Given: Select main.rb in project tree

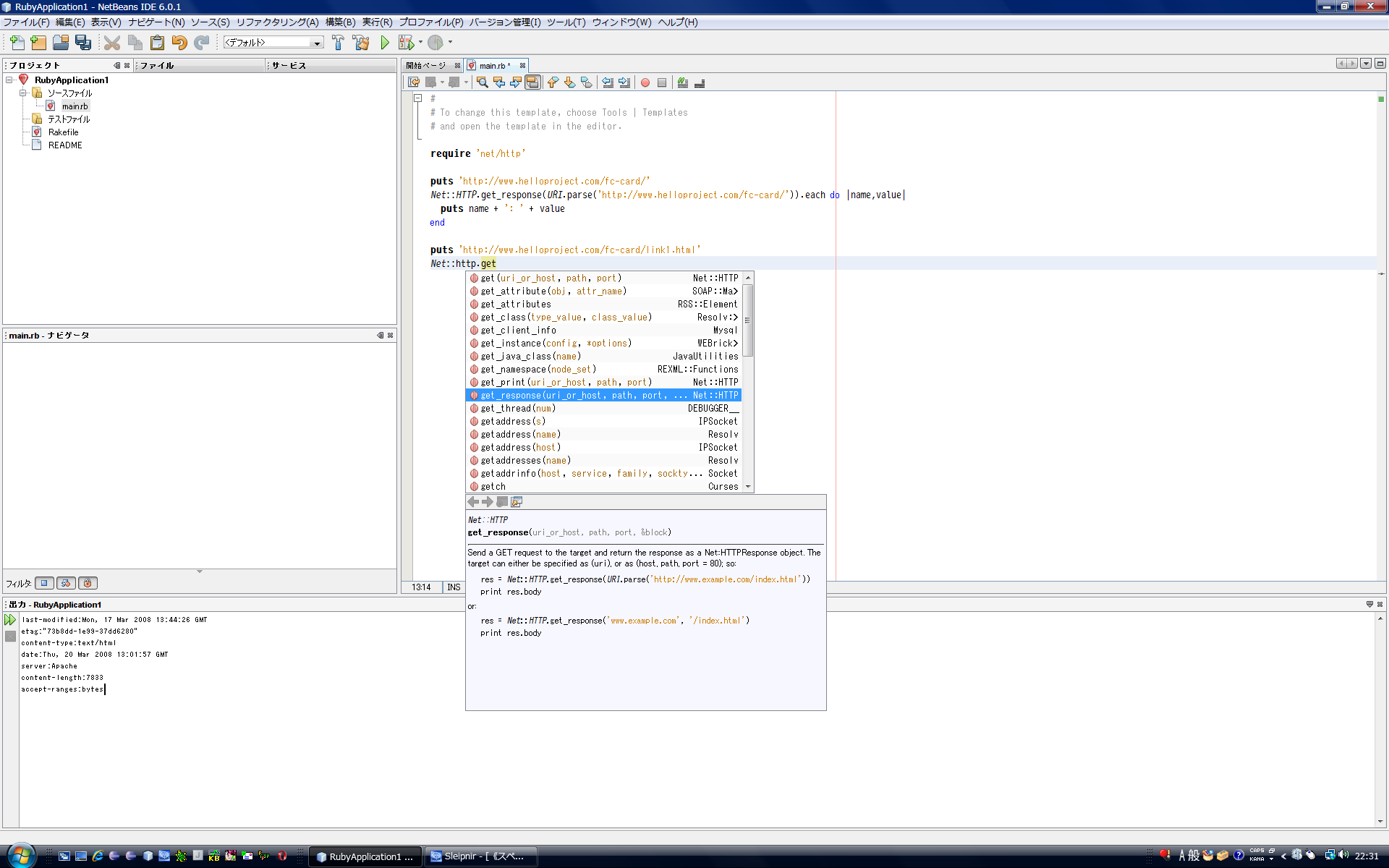Looking at the screenshot, I should pyautogui.click(x=75, y=106).
